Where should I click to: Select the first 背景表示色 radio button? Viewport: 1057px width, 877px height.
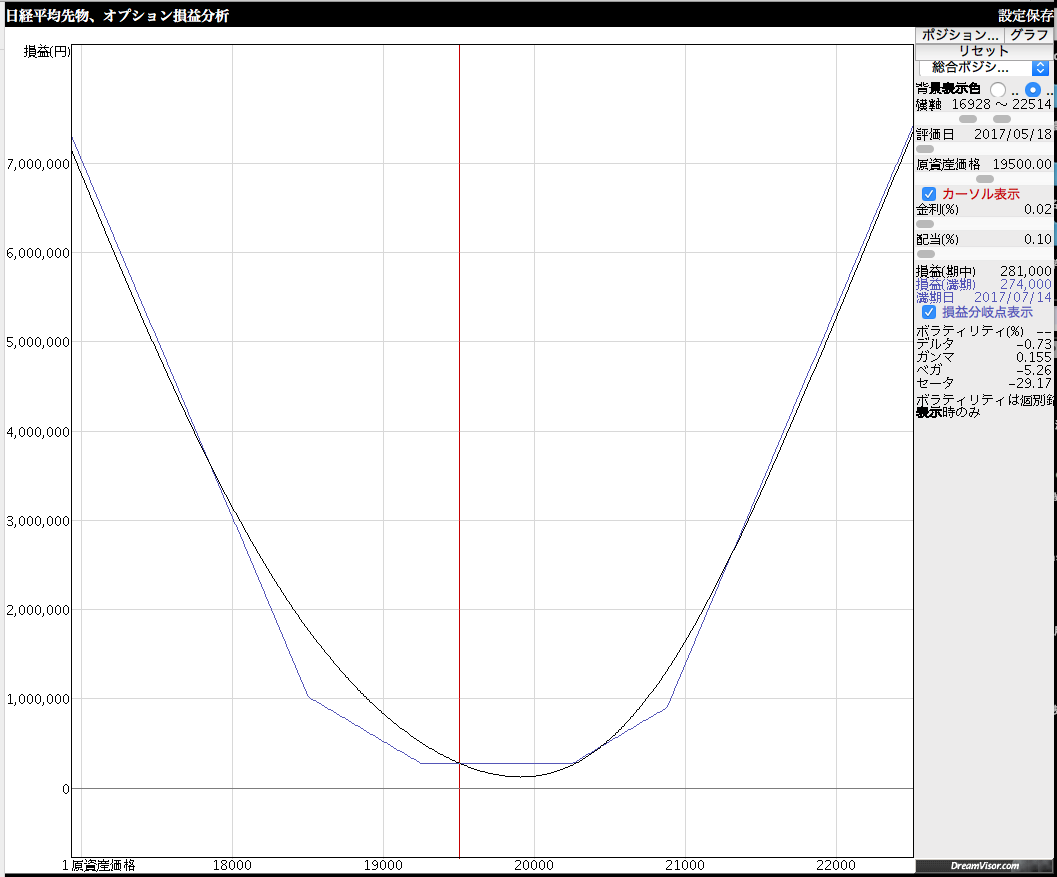tap(998, 90)
